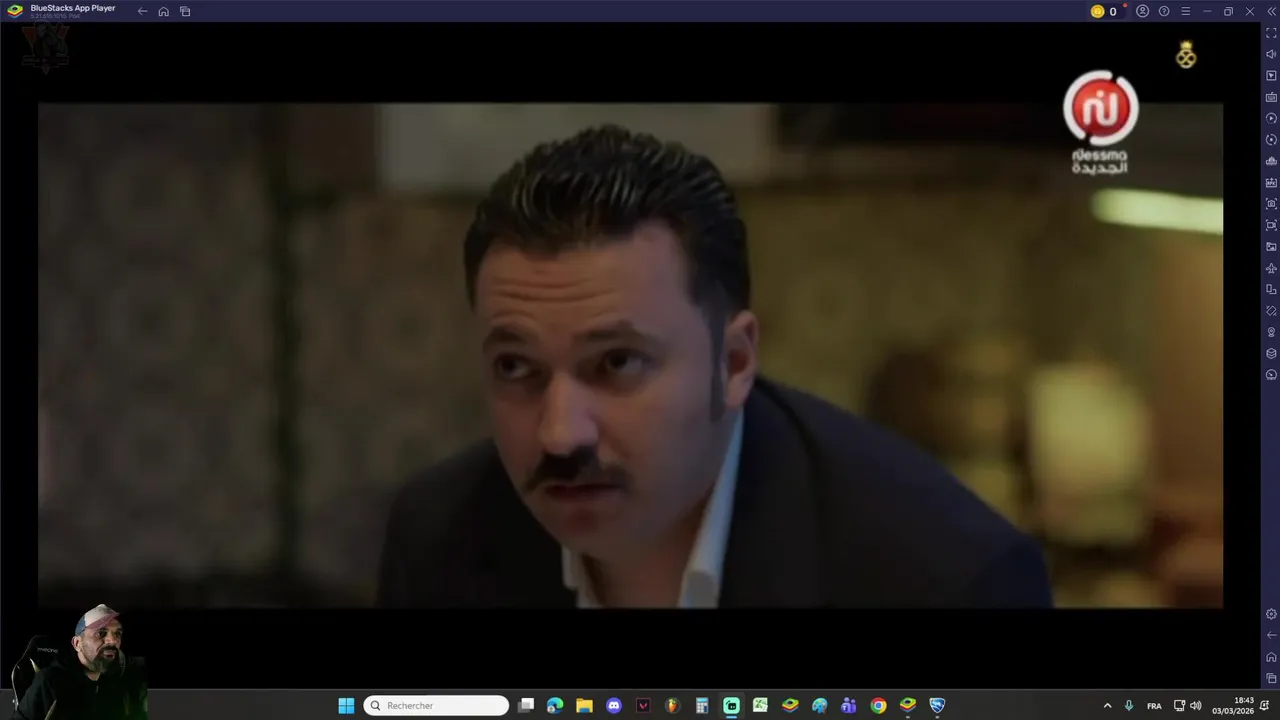
Task: Open Valorant icon on taskbar
Action: click(643, 706)
